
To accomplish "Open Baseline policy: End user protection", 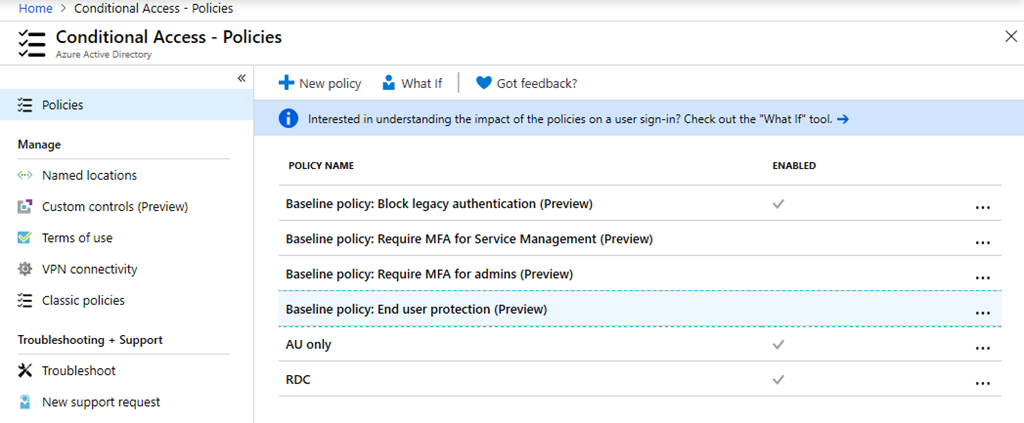I will click(x=418, y=309).
